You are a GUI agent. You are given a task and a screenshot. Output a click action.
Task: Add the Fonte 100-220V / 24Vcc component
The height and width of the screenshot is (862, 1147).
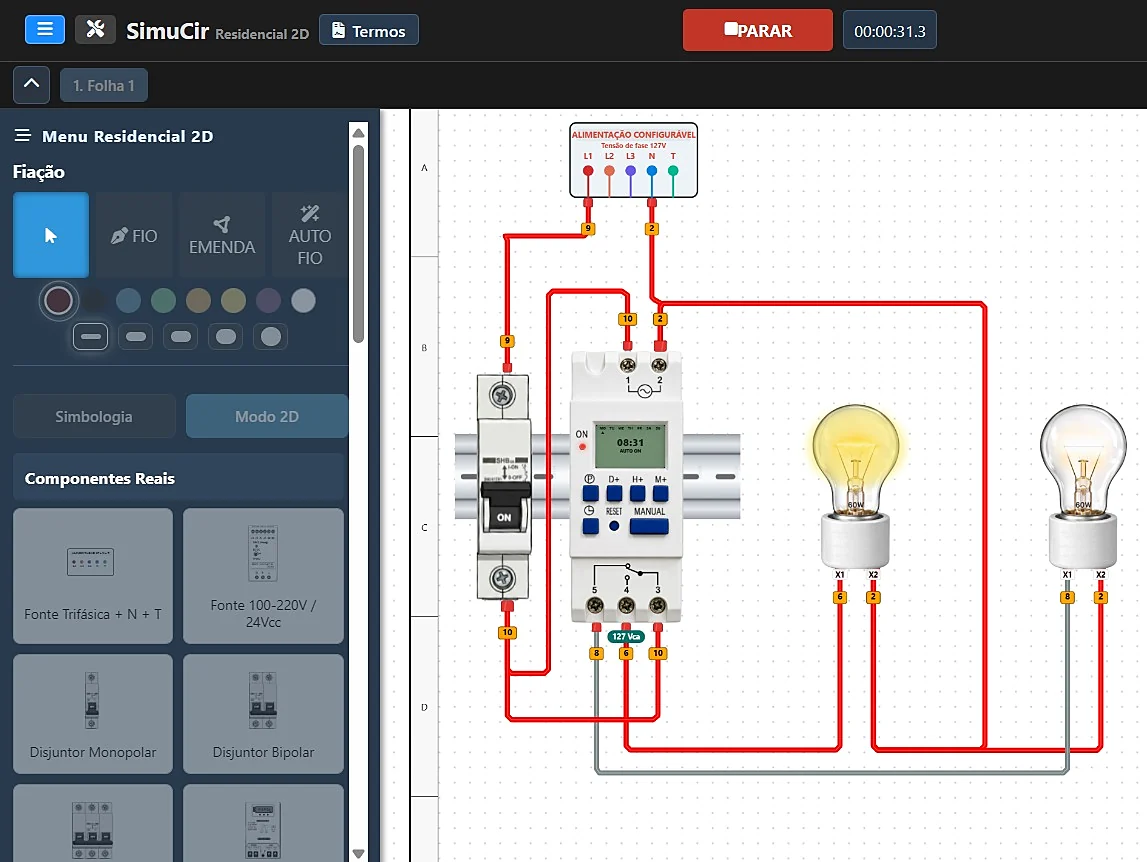pyautogui.click(x=263, y=576)
